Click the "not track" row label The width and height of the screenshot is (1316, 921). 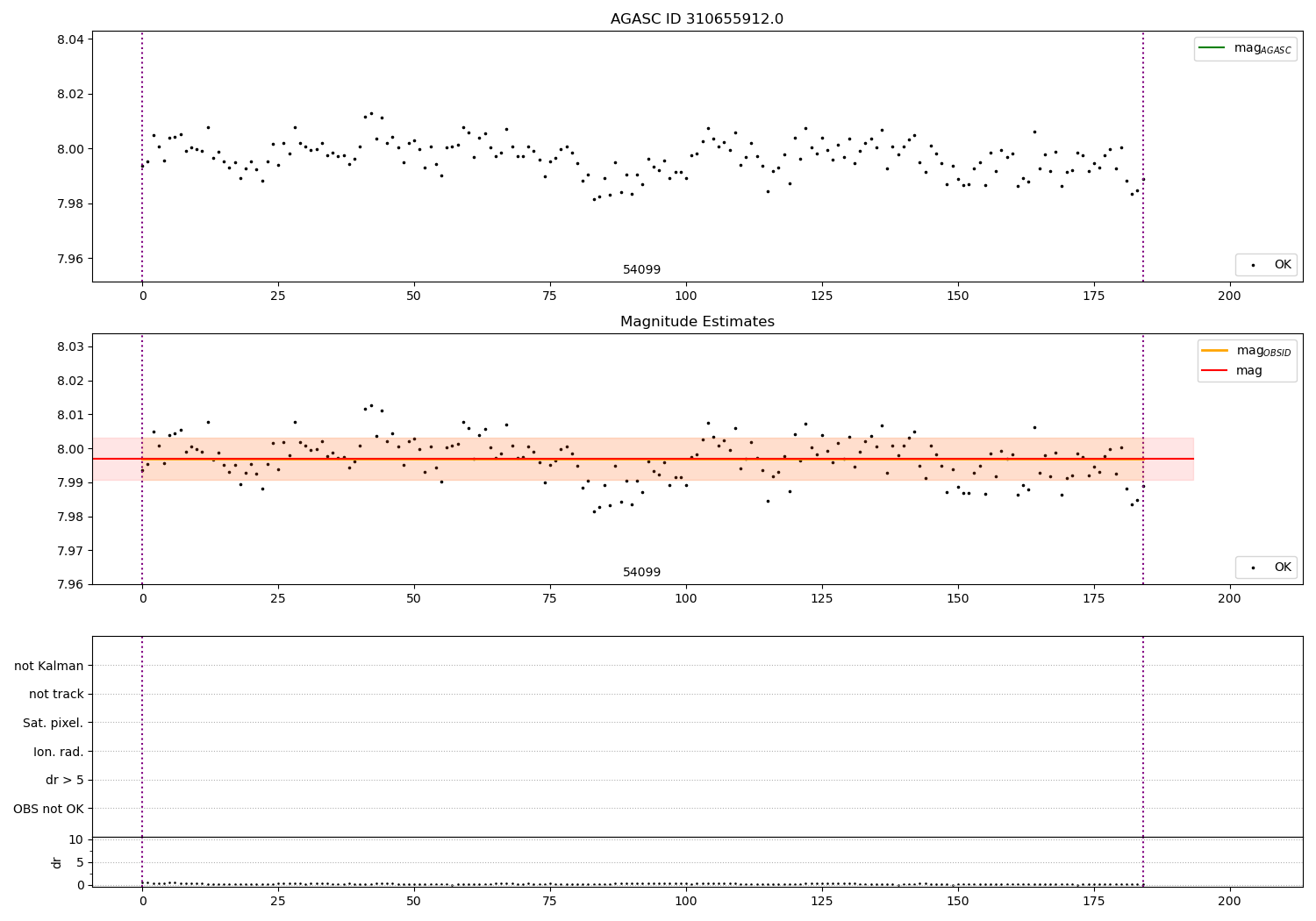(x=56, y=694)
